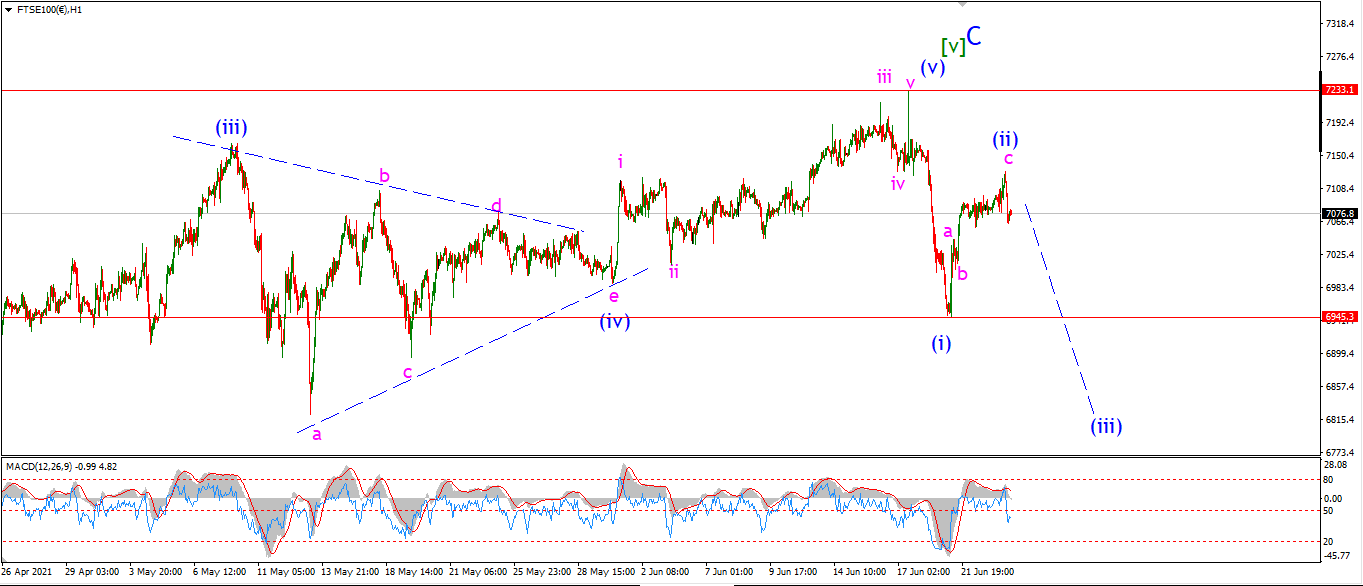1363x586 pixels.
Task: Select the chart shift triangle marker at top
Action: (963, 4)
